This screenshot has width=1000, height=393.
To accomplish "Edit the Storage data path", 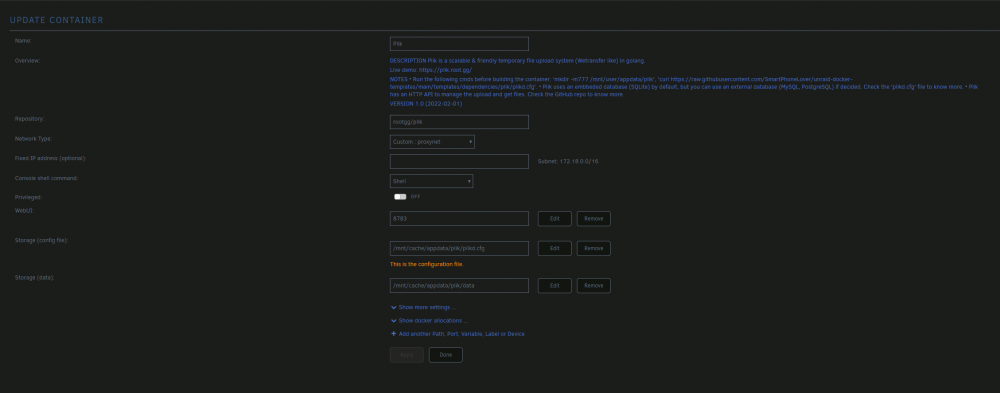I will (554, 286).
